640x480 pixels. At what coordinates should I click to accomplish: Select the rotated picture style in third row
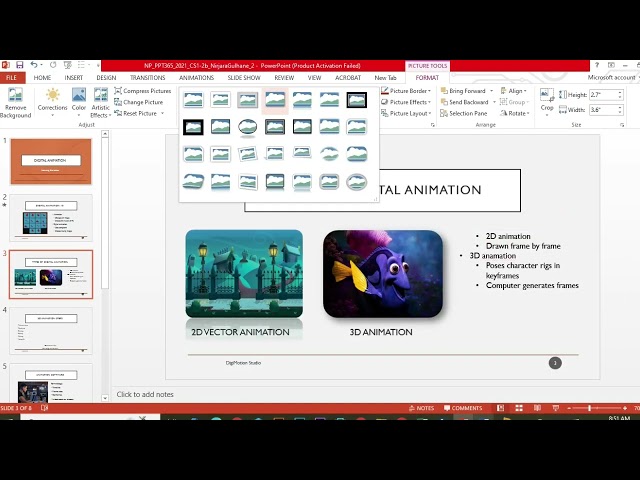point(248,154)
